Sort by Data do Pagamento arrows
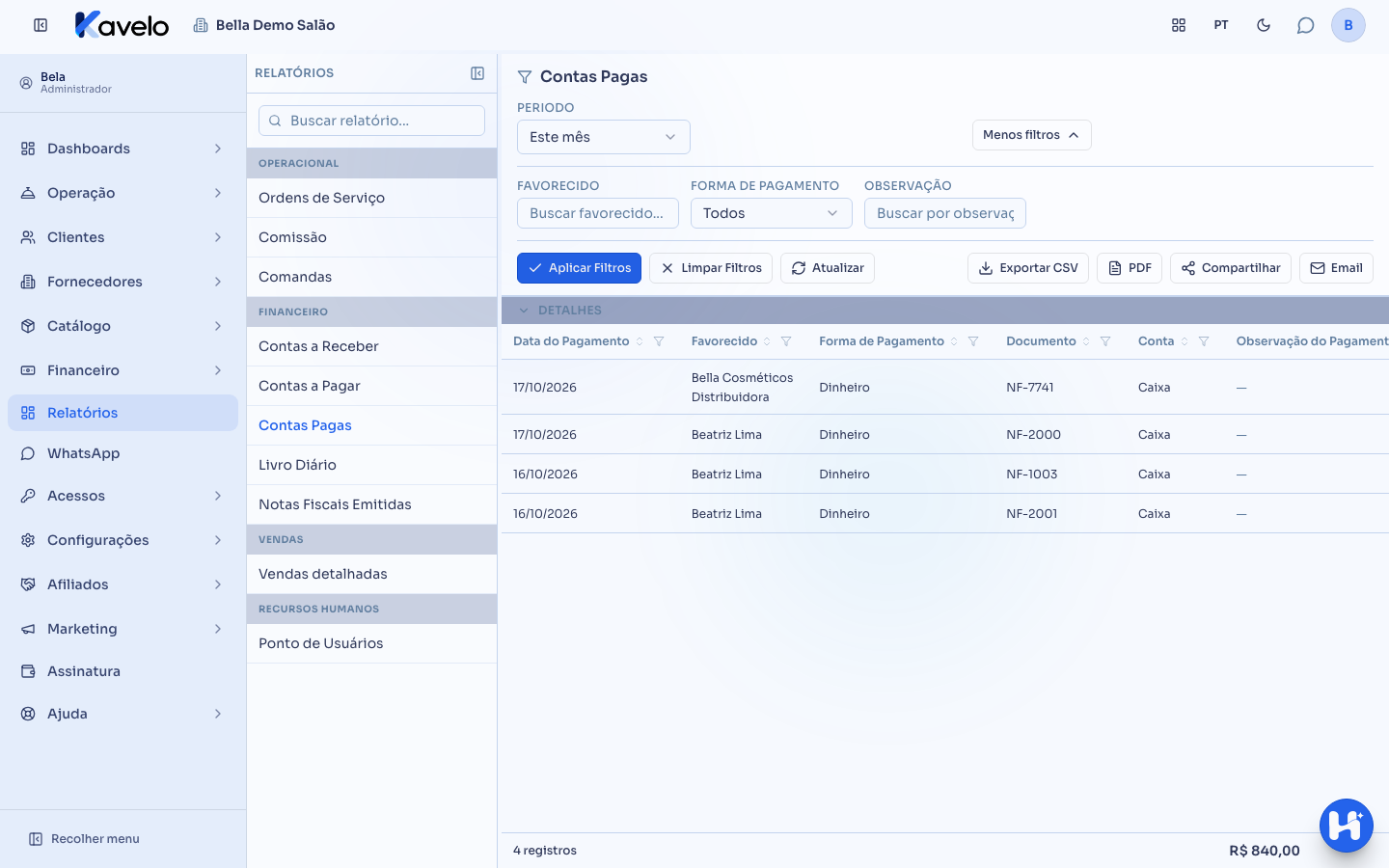Viewport: 1389px width, 868px height. 640,341
